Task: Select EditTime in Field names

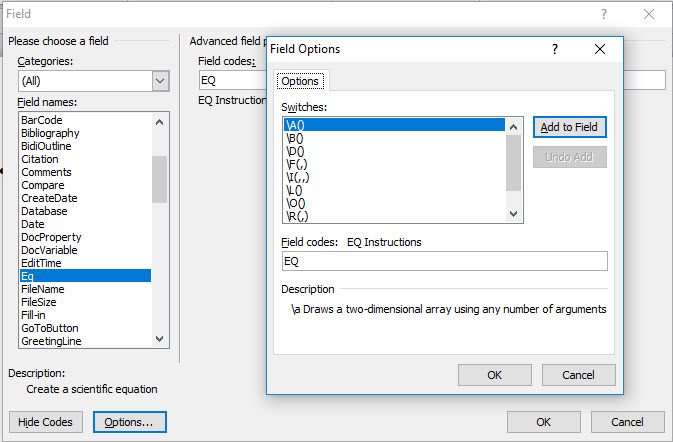Action: 86,263
